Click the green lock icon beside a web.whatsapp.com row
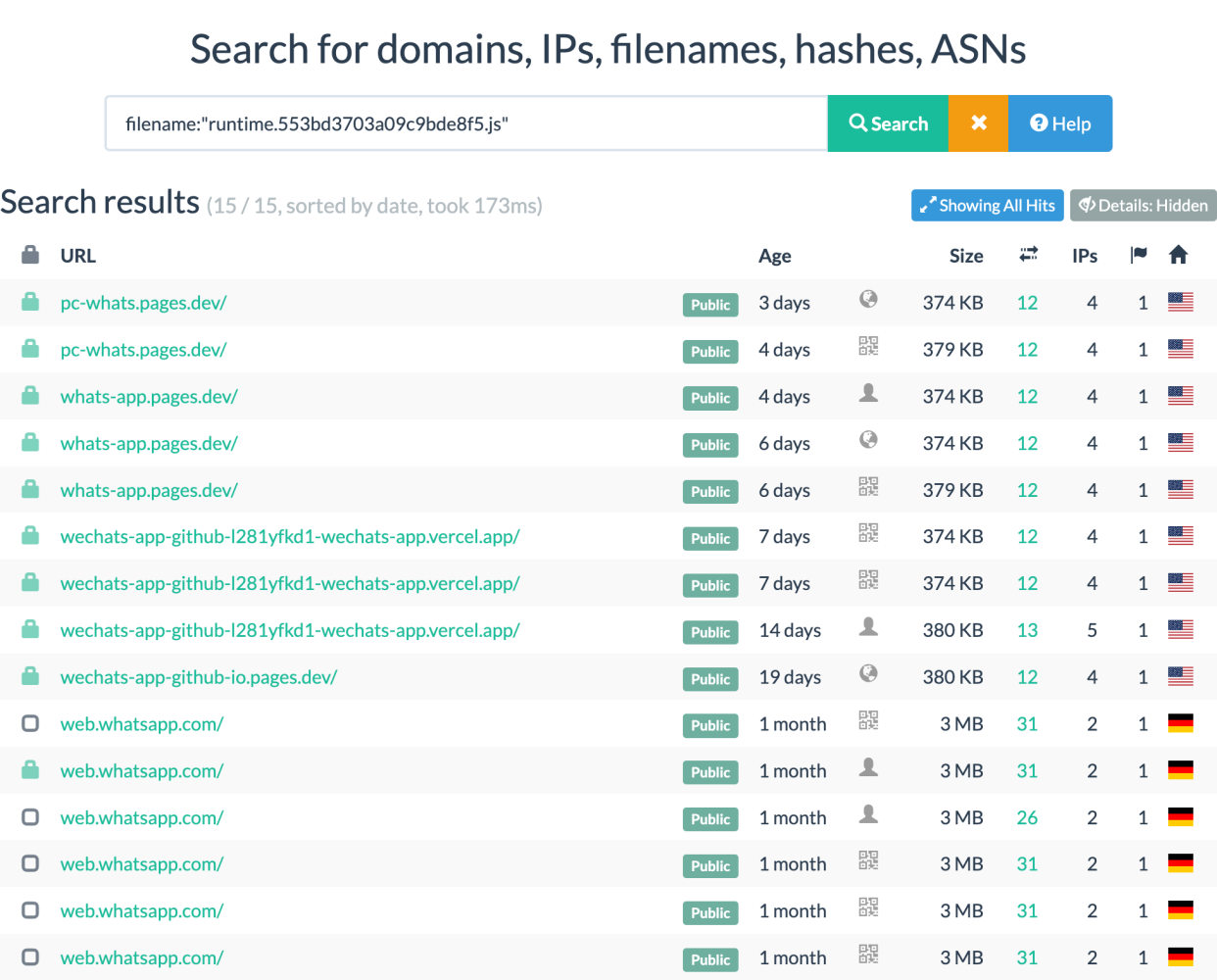 (x=30, y=769)
